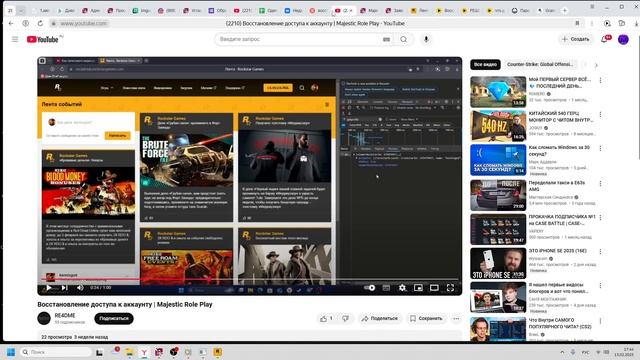
Task: Open the Windows Start menu
Action: point(11,352)
